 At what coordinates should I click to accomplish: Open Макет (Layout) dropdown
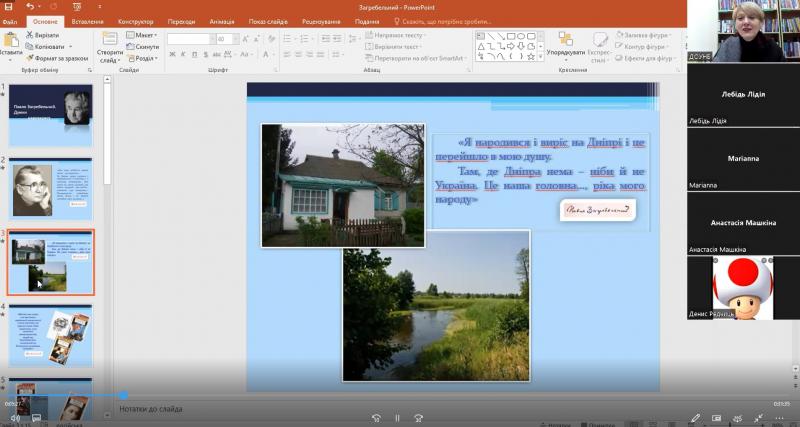tap(142, 35)
